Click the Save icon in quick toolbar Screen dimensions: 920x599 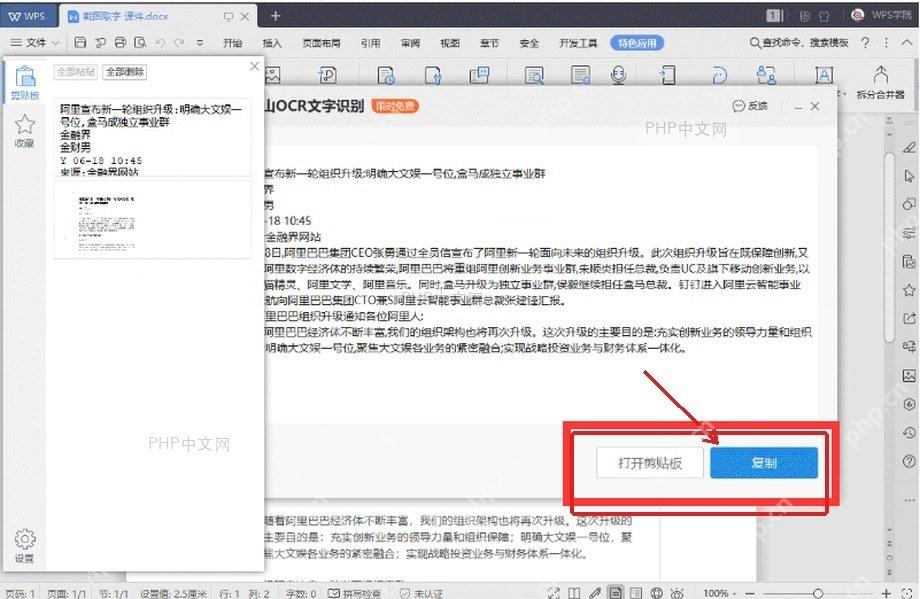coord(80,42)
